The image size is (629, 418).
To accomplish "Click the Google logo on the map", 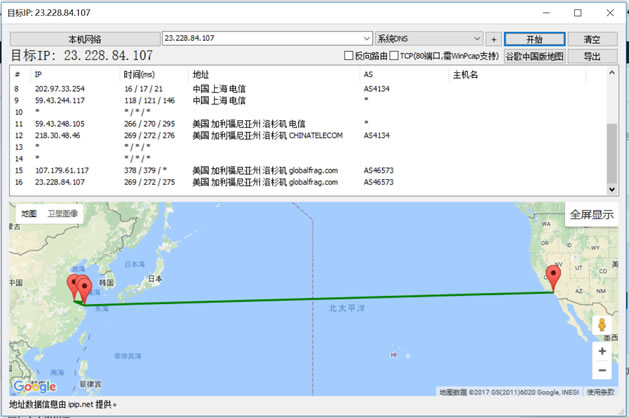I will point(34,386).
